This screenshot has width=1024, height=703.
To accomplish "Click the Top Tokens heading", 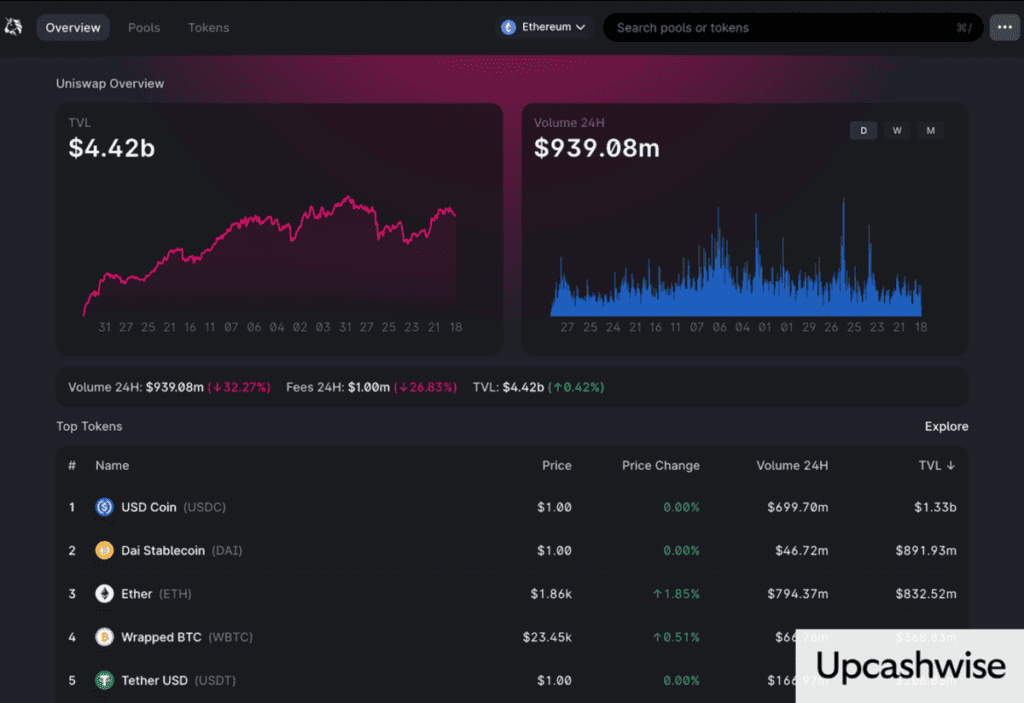I will pos(89,426).
